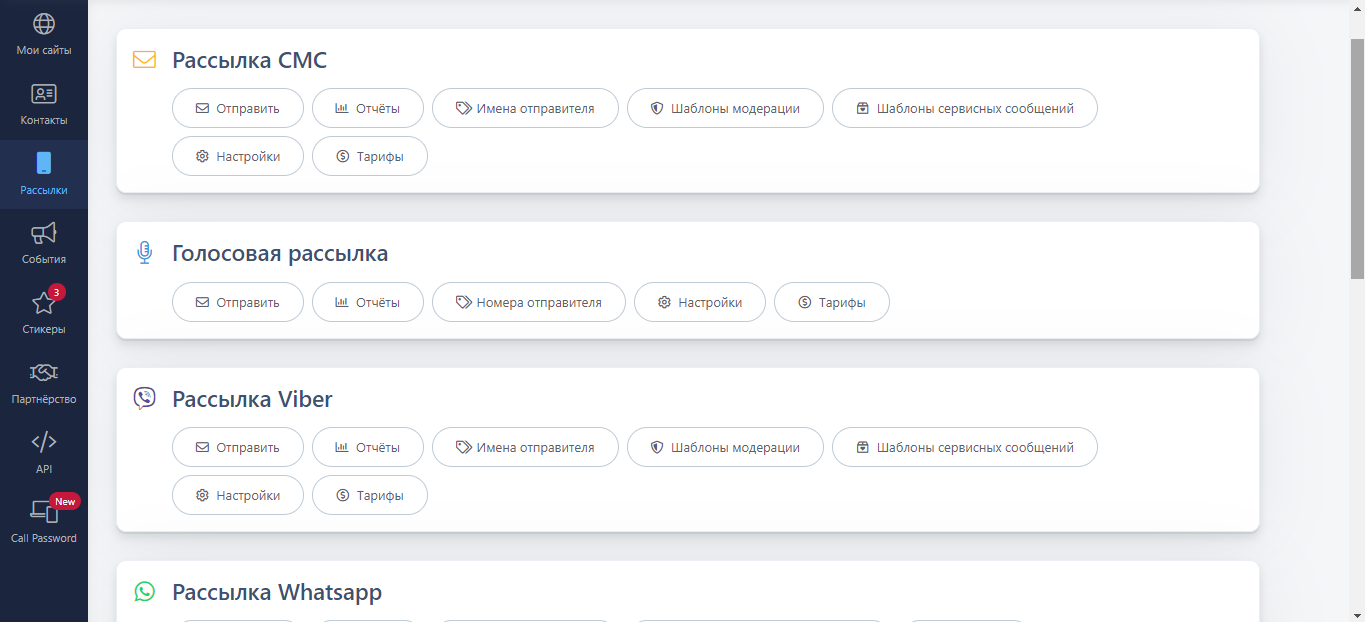
Task: Open Стикеры star icon with badge
Action: [x=44, y=304]
